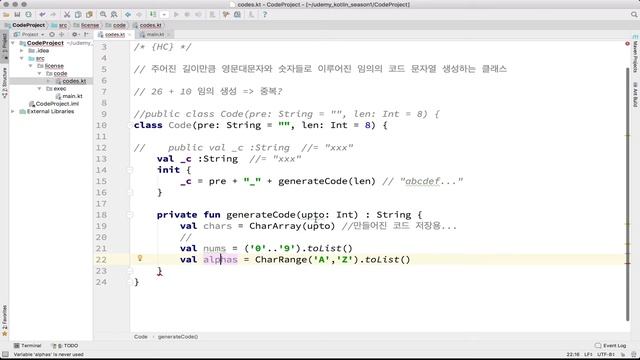Screen dimensions: 640x360
Task: Click the Collapse All icon in project panel
Action: click(62, 35)
